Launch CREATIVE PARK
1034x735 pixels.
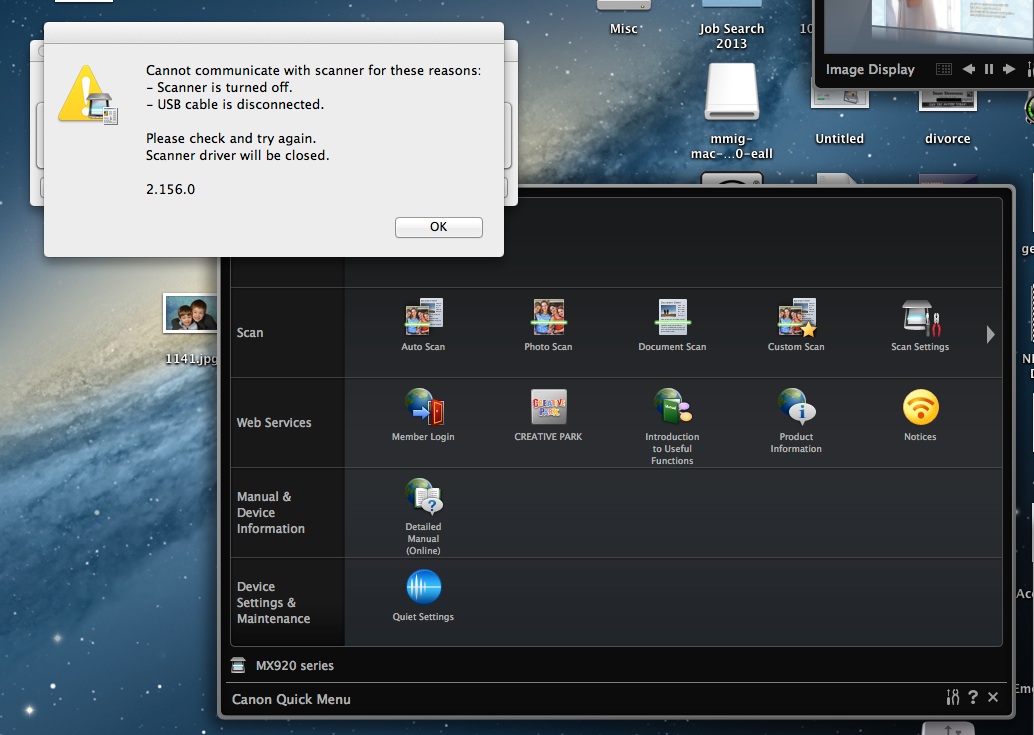click(x=548, y=408)
